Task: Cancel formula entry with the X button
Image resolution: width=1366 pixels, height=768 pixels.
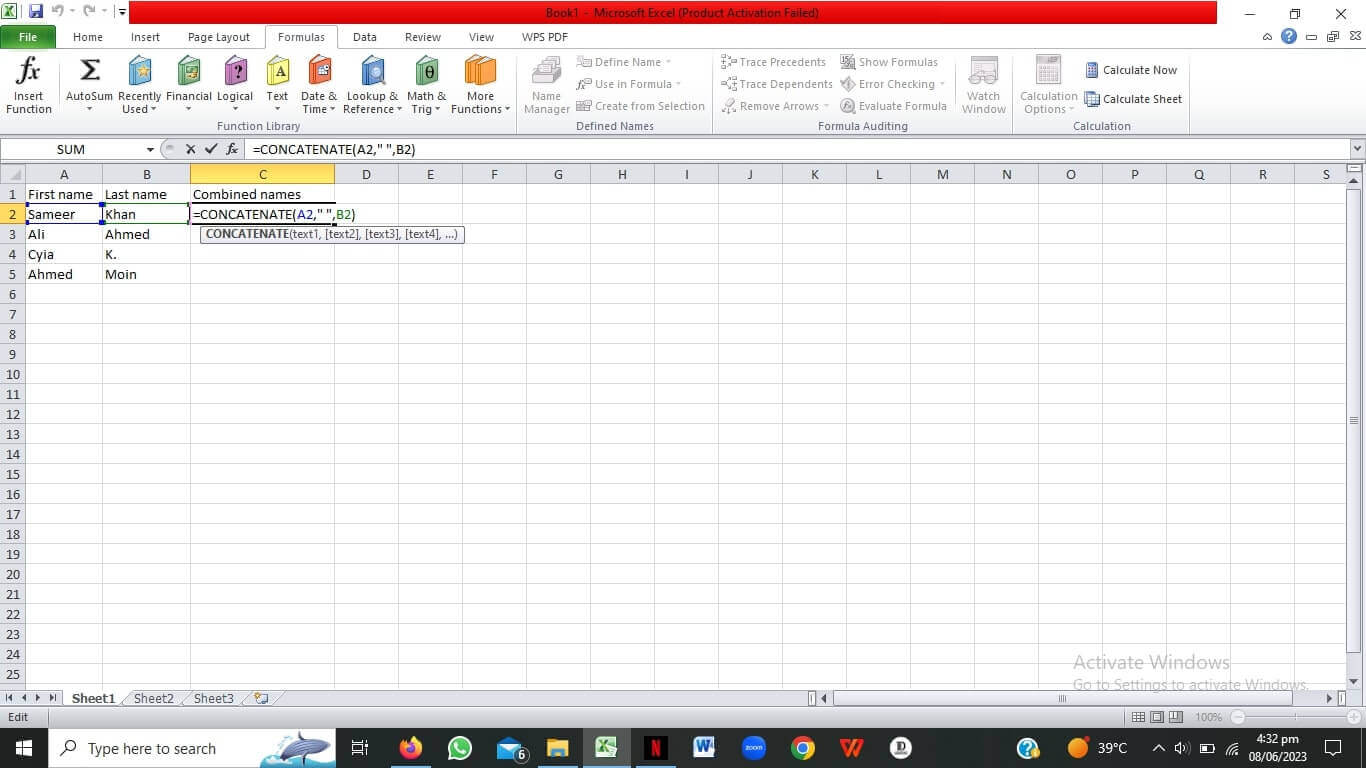Action: coord(190,149)
